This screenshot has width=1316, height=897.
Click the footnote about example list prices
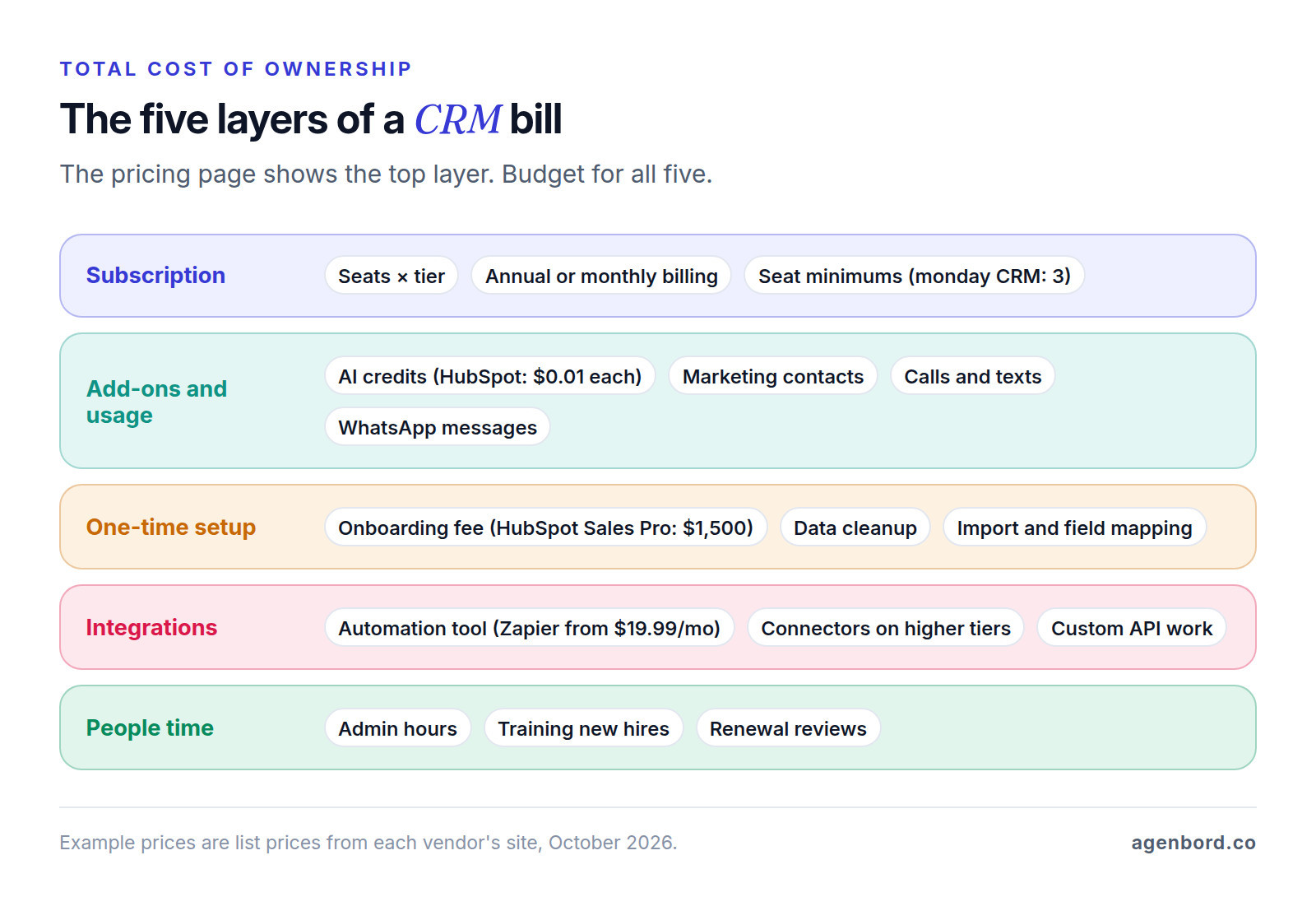click(368, 843)
